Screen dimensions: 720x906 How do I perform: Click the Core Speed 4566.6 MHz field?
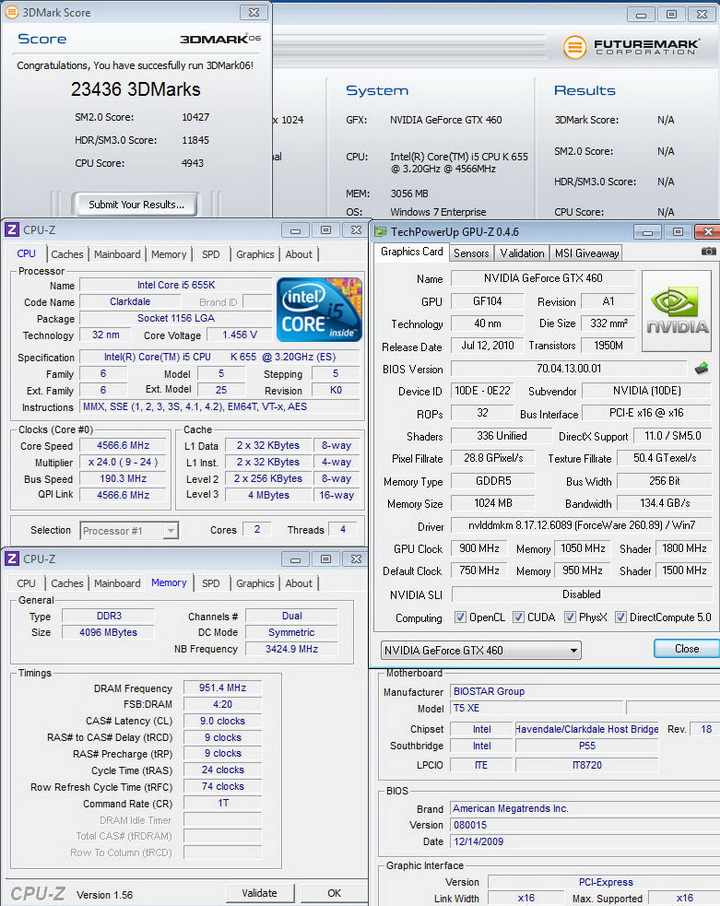[123, 445]
